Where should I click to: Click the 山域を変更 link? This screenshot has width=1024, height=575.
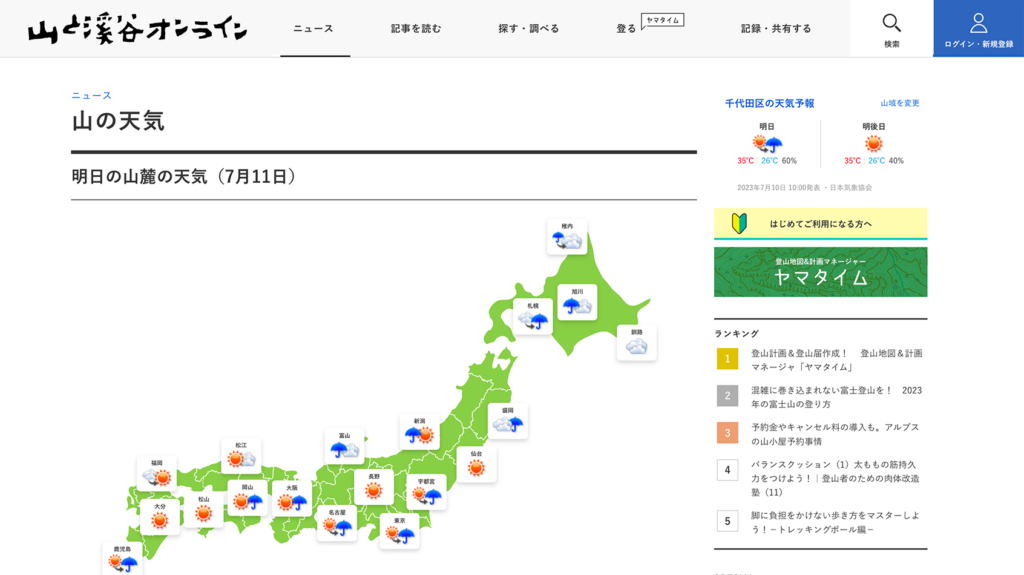(899, 103)
